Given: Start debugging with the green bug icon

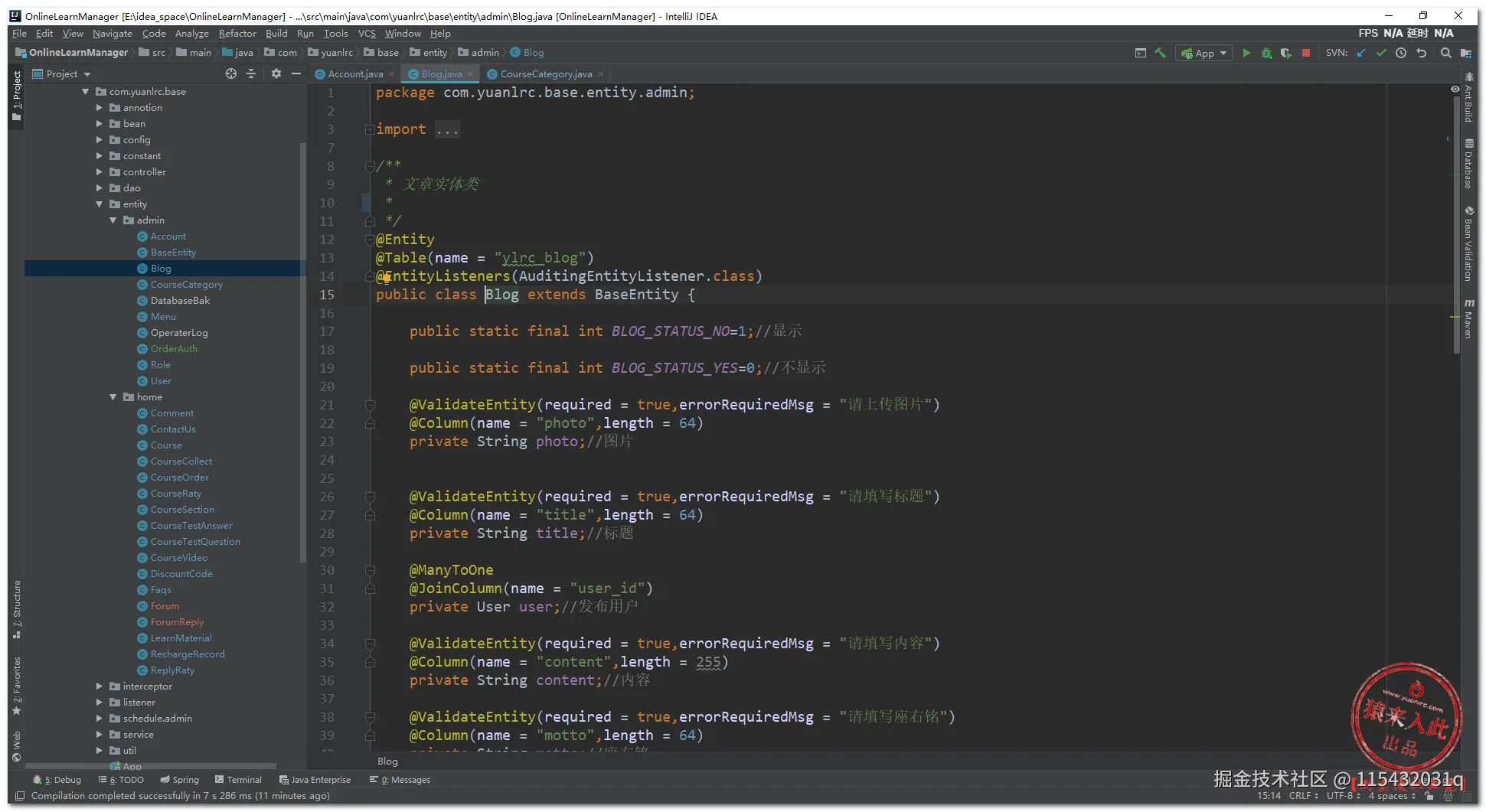Looking at the screenshot, I should pos(1266,53).
